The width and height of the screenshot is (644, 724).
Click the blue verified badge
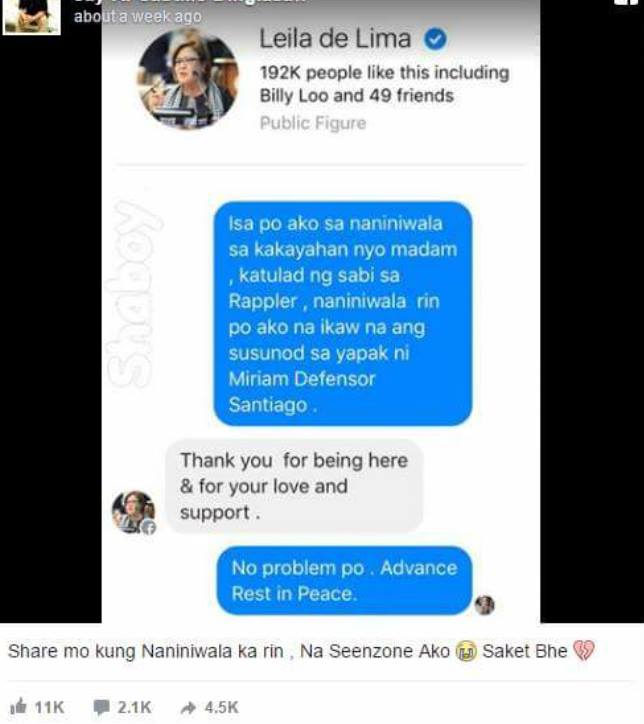pyautogui.click(x=435, y=39)
